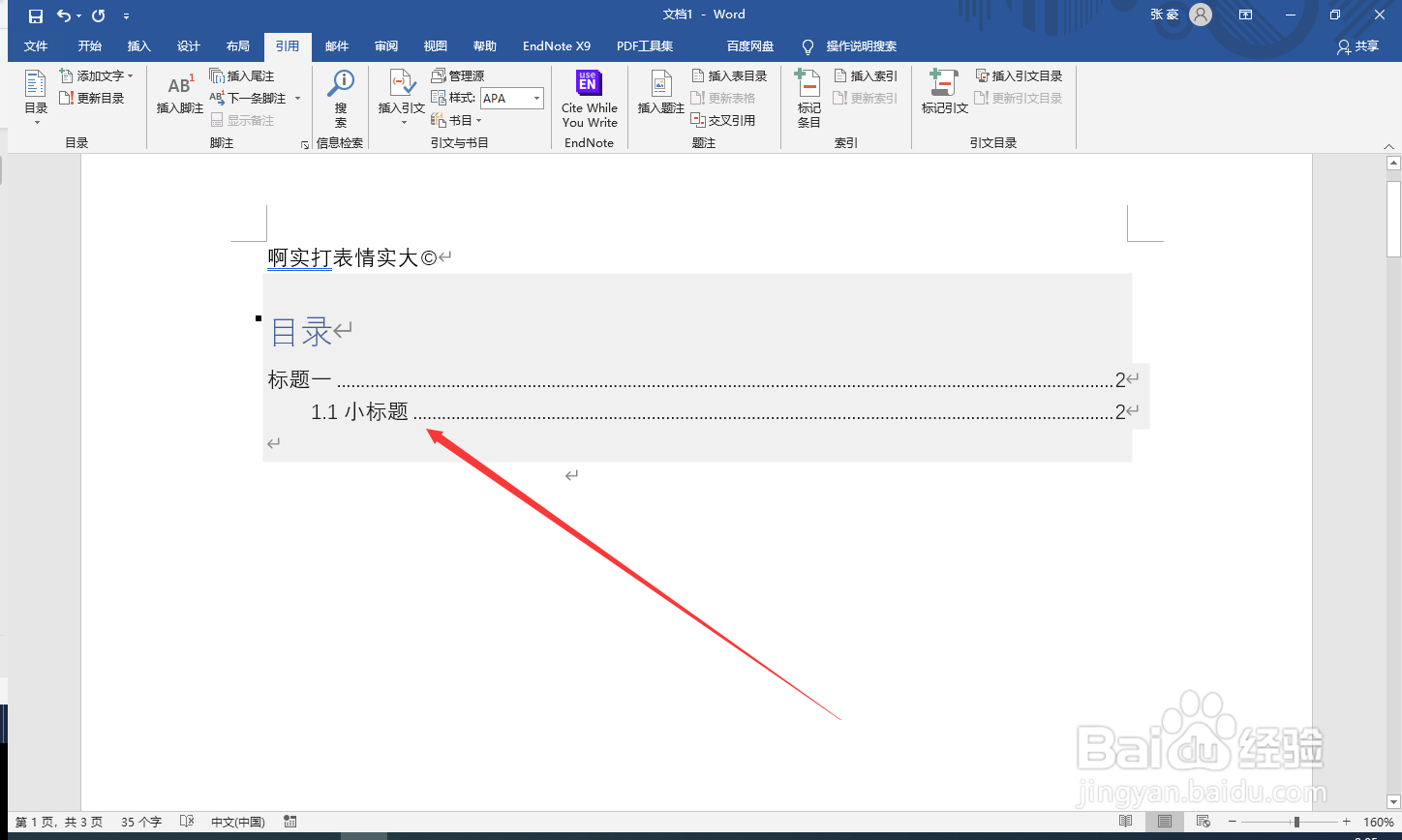Click macro recording icon in status bar
This screenshot has height=840, width=1402.
290,822
